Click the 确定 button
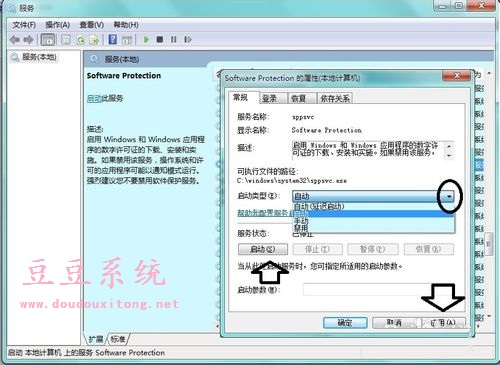The image size is (500, 365). [x=345, y=322]
